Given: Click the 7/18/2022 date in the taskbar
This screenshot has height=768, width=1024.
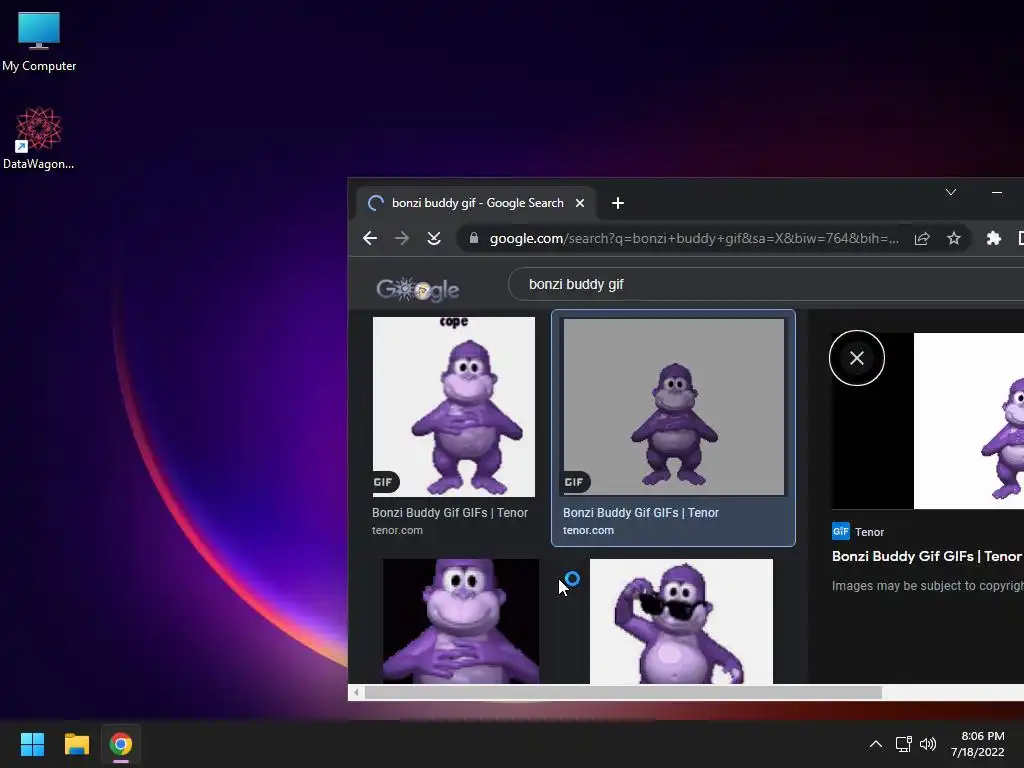Looking at the screenshot, I should click(x=977, y=752).
